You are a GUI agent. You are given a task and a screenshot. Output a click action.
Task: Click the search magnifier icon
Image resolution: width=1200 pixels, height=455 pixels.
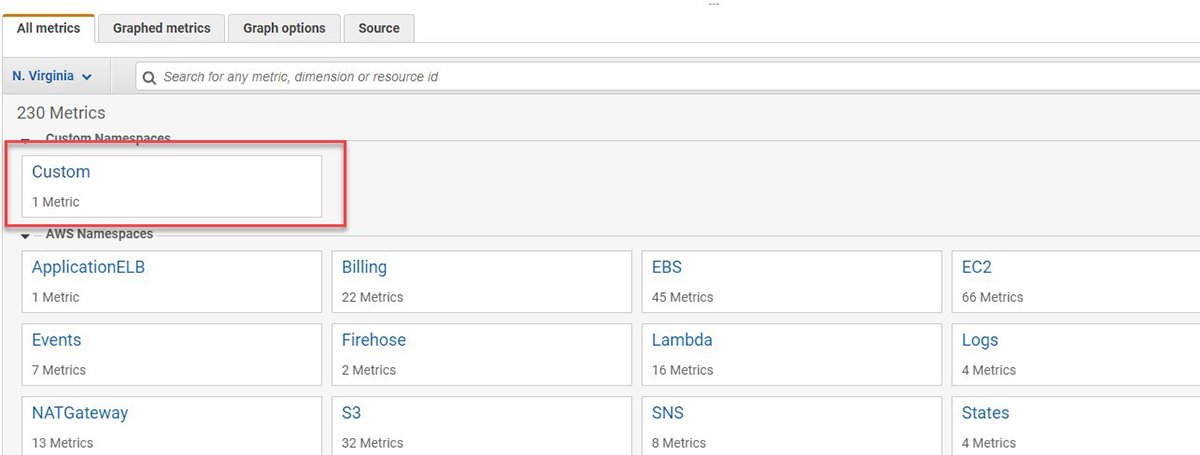click(150, 77)
